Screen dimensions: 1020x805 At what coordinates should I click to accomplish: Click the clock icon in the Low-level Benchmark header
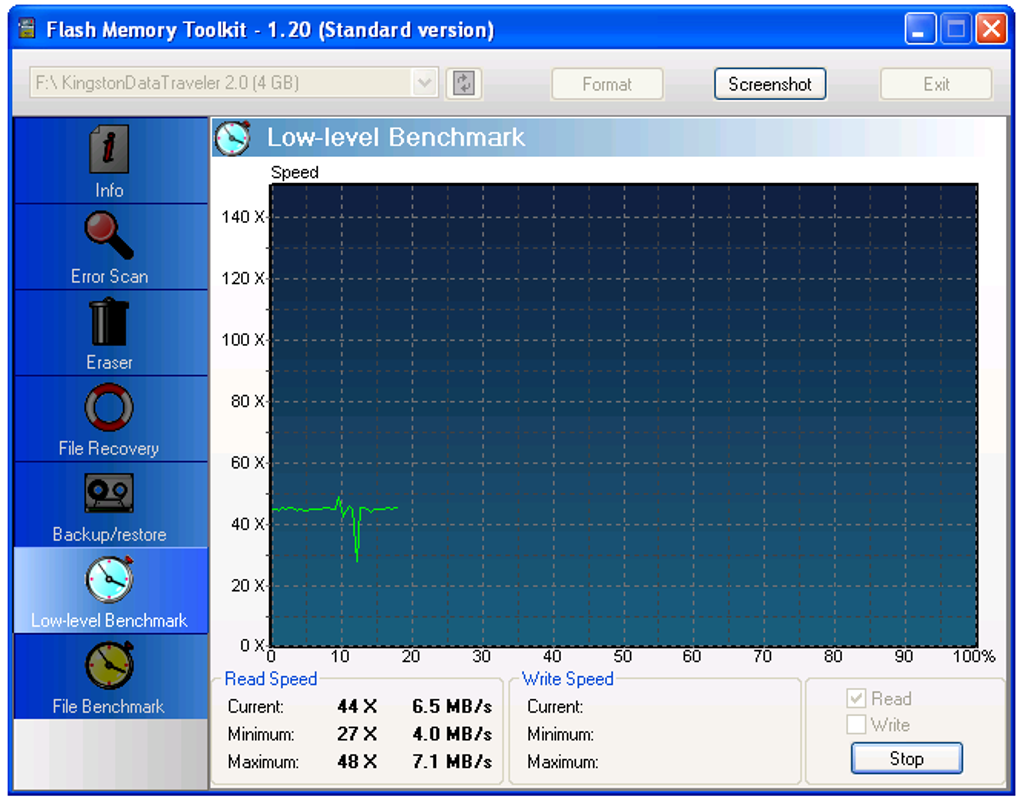pyautogui.click(x=232, y=137)
